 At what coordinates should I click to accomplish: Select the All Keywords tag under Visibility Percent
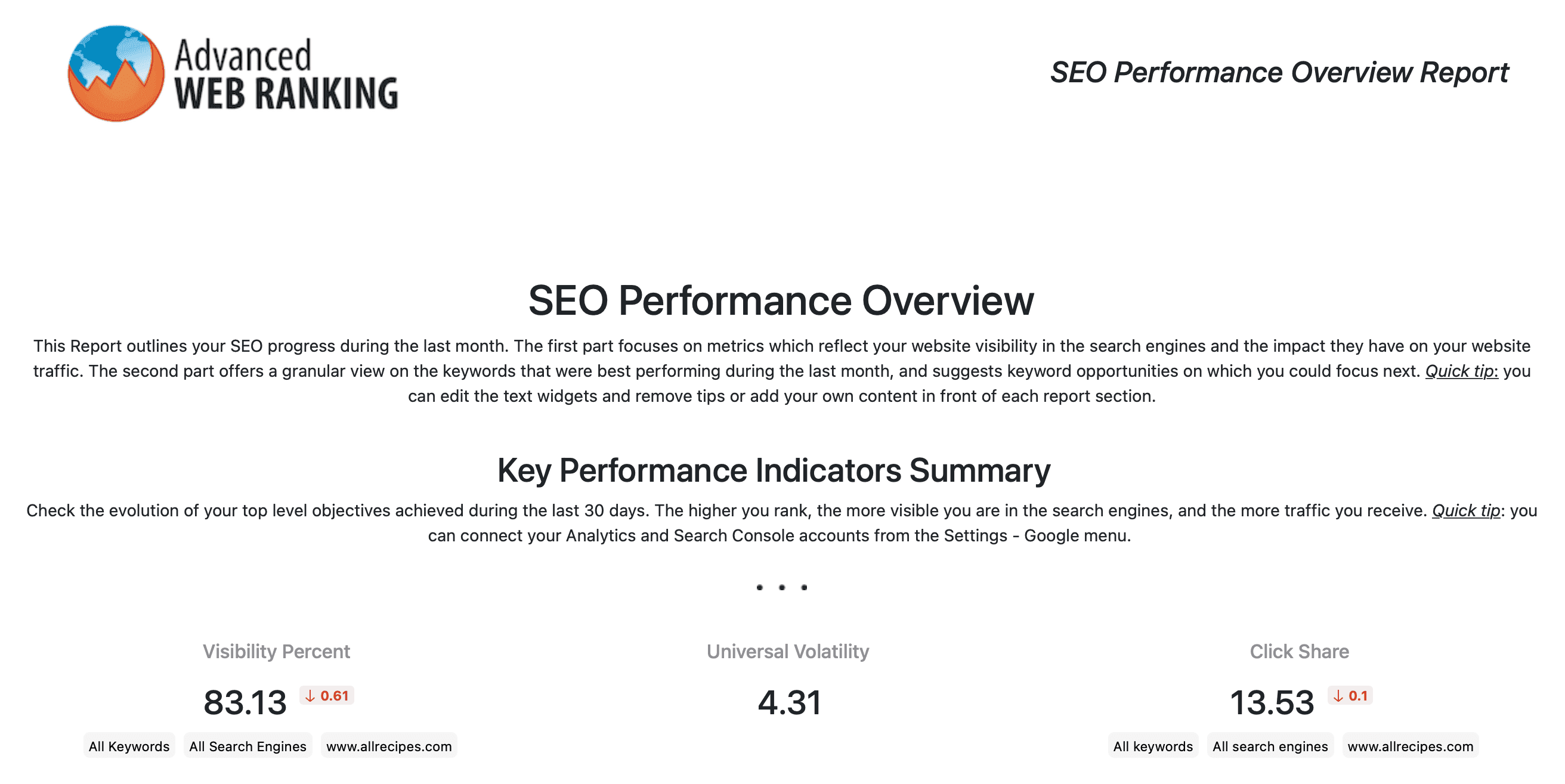tap(129, 746)
